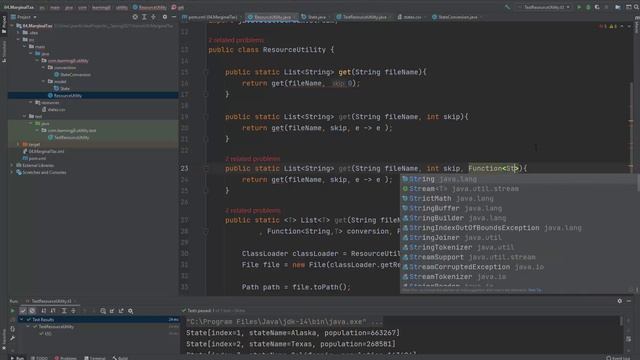Collapse the resources folder in project tree

click(x=31, y=102)
